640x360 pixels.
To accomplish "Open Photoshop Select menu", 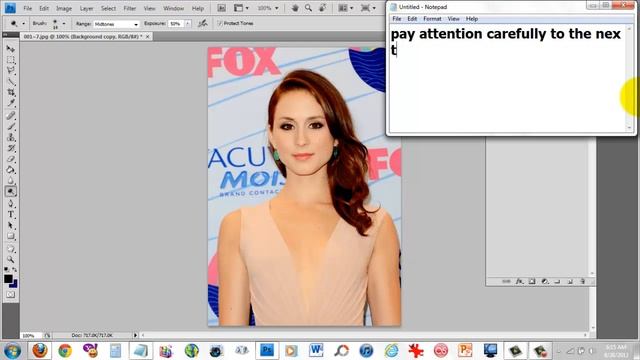I will (108, 8).
